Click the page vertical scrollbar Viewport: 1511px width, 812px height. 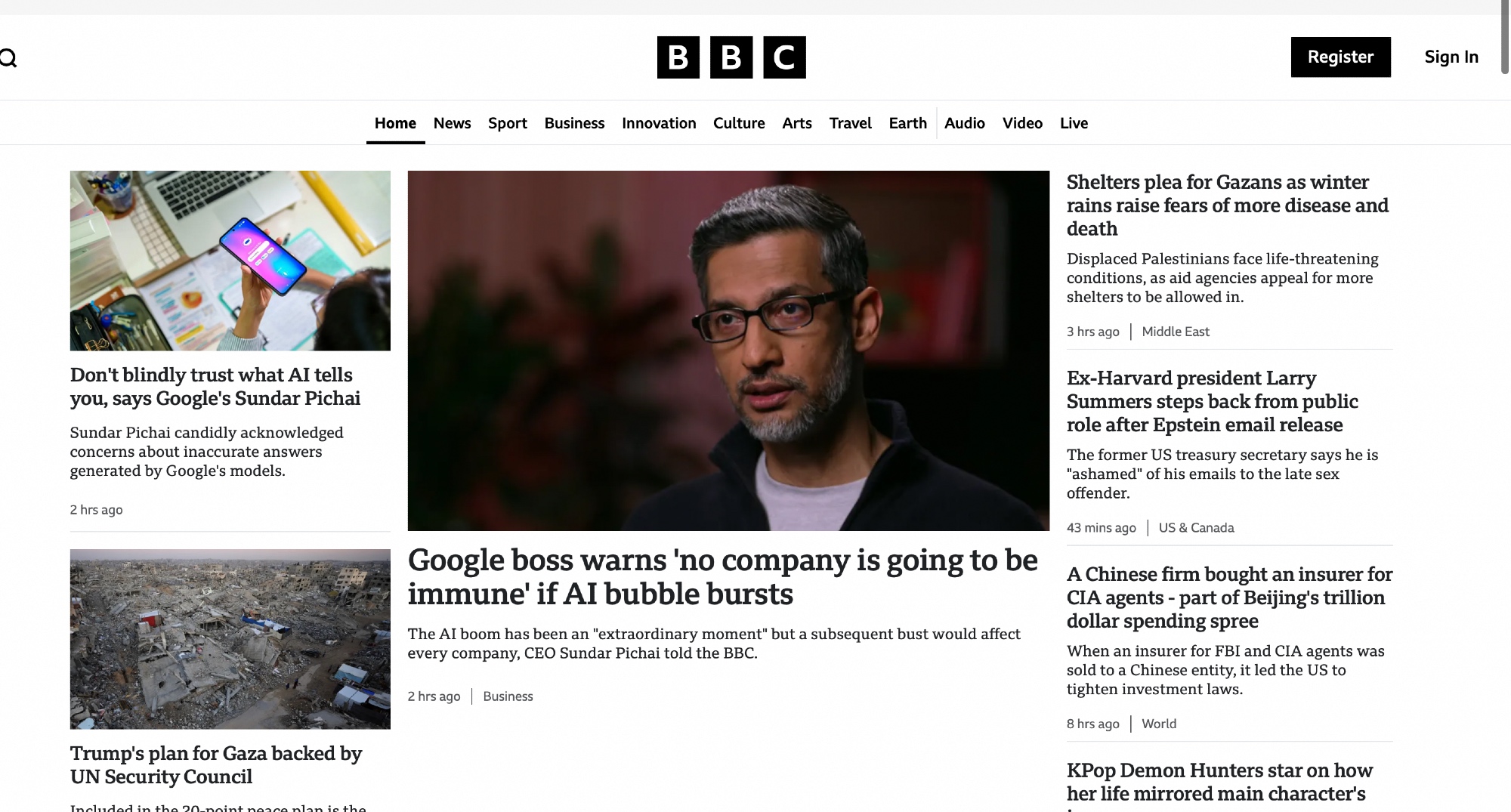(1504, 38)
